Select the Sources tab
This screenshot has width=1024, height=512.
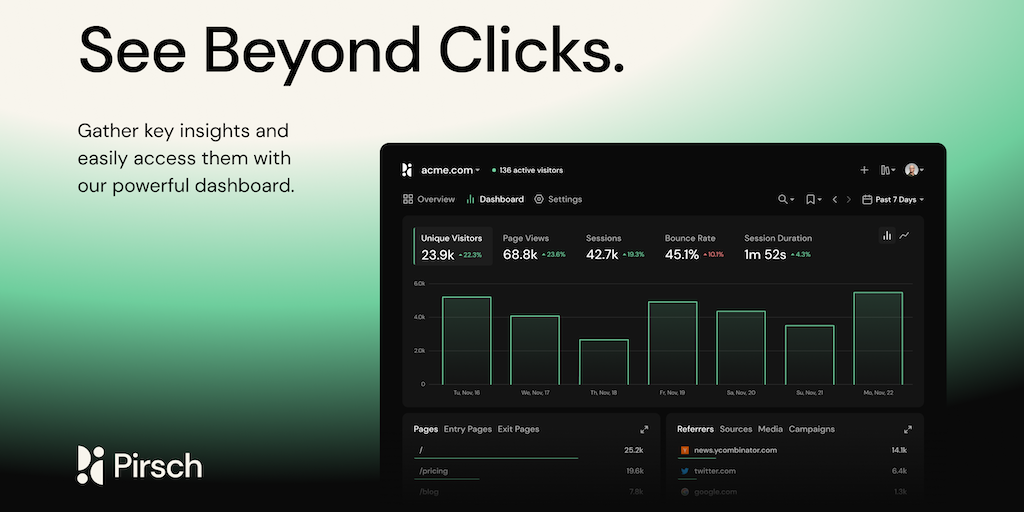[736, 429]
